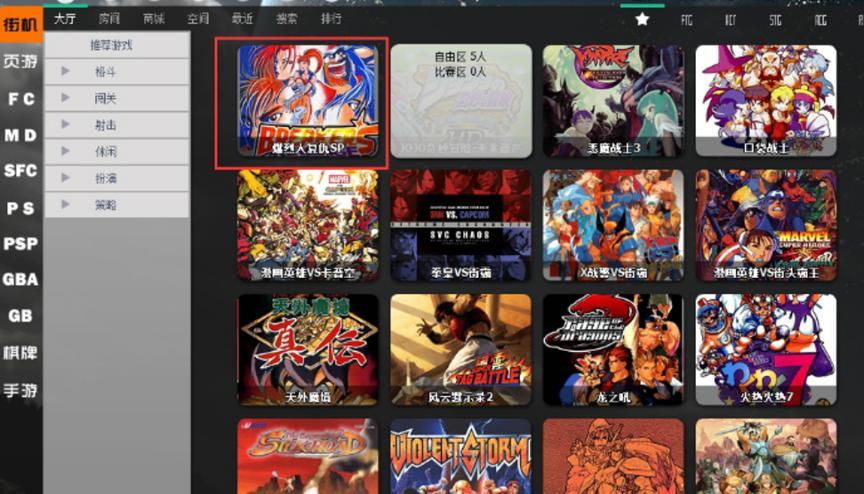Expand the 格斗 game category arrow
Screen dimensions: 864x494
[65, 71]
